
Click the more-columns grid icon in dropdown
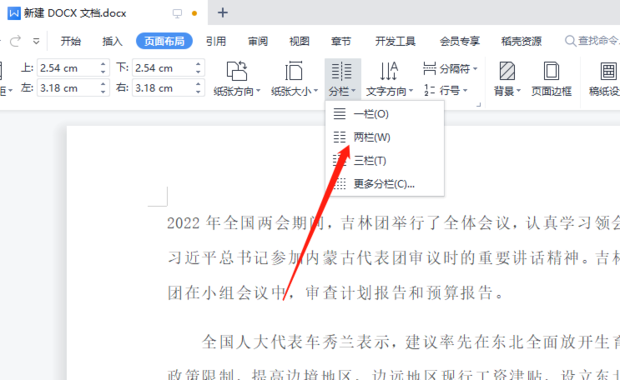pyautogui.click(x=339, y=184)
